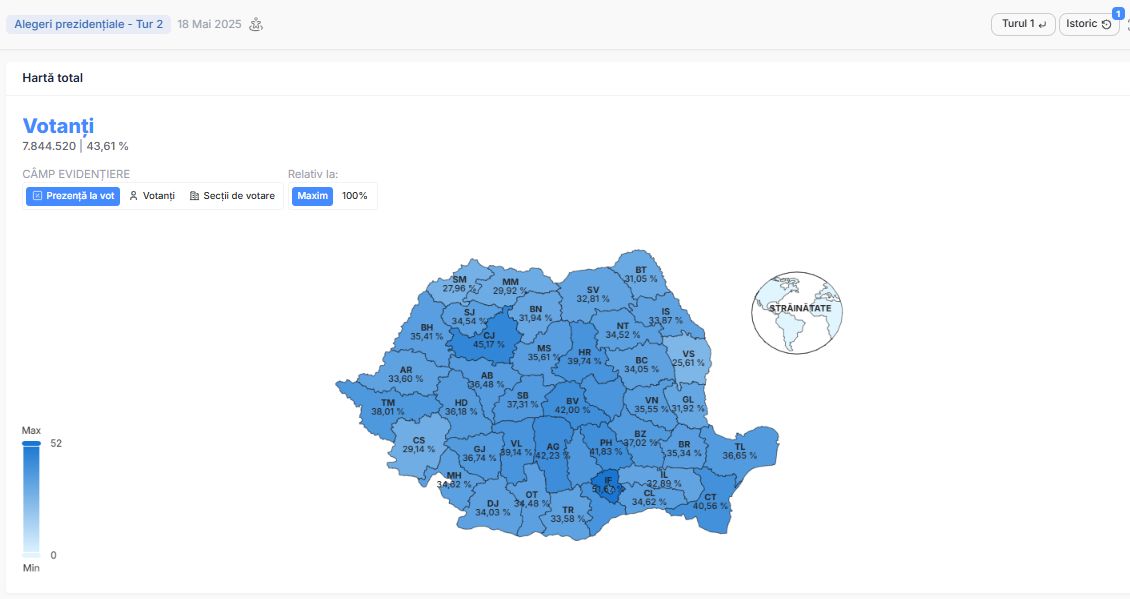Click the Hartă total panel header
Screen dimensions: 1130x599
pos(53,78)
